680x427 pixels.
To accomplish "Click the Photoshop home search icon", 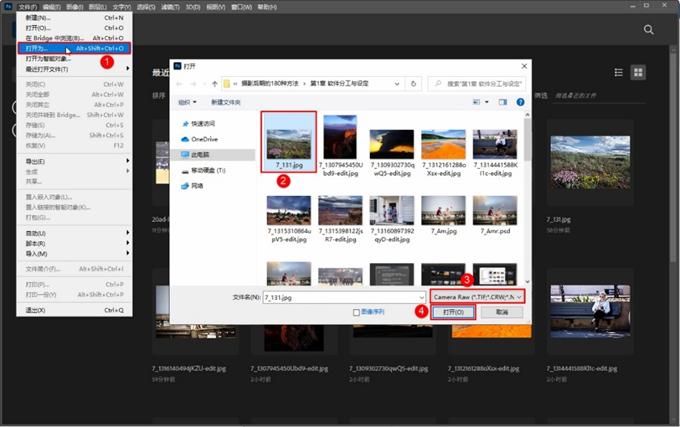I will pos(647,30).
